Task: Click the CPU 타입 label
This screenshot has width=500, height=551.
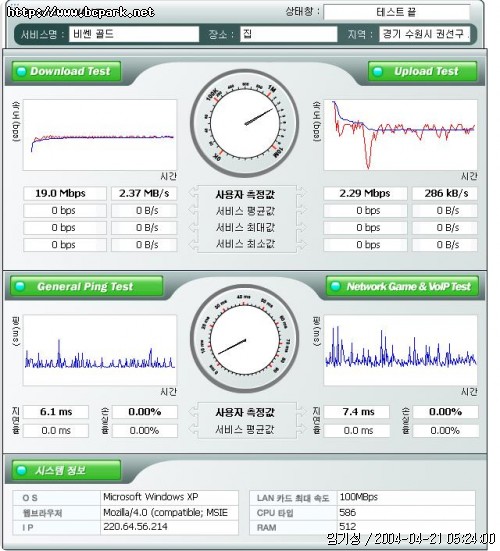Action: click(x=275, y=513)
